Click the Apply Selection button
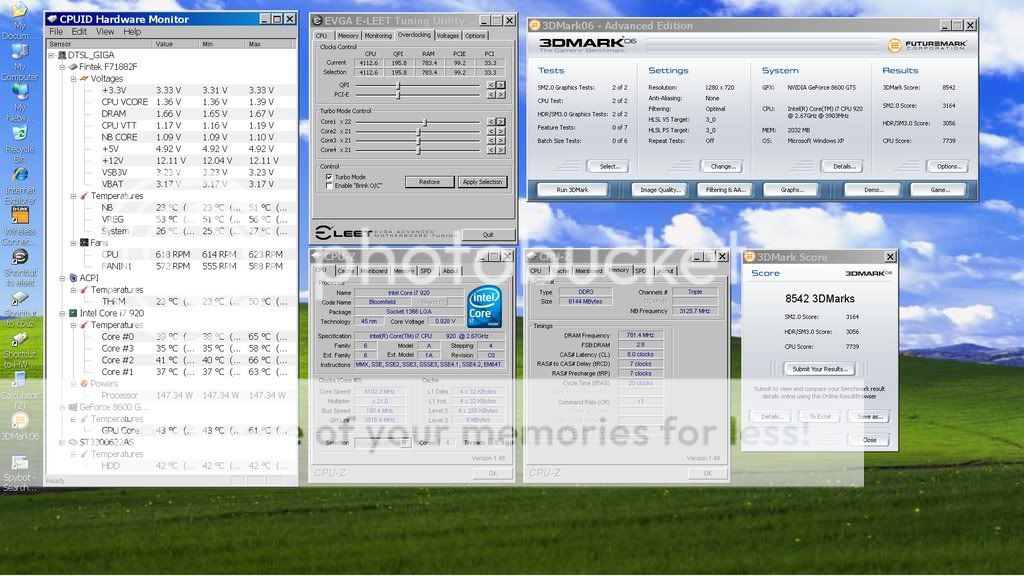The width and height of the screenshot is (1024, 576). [x=482, y=182]
